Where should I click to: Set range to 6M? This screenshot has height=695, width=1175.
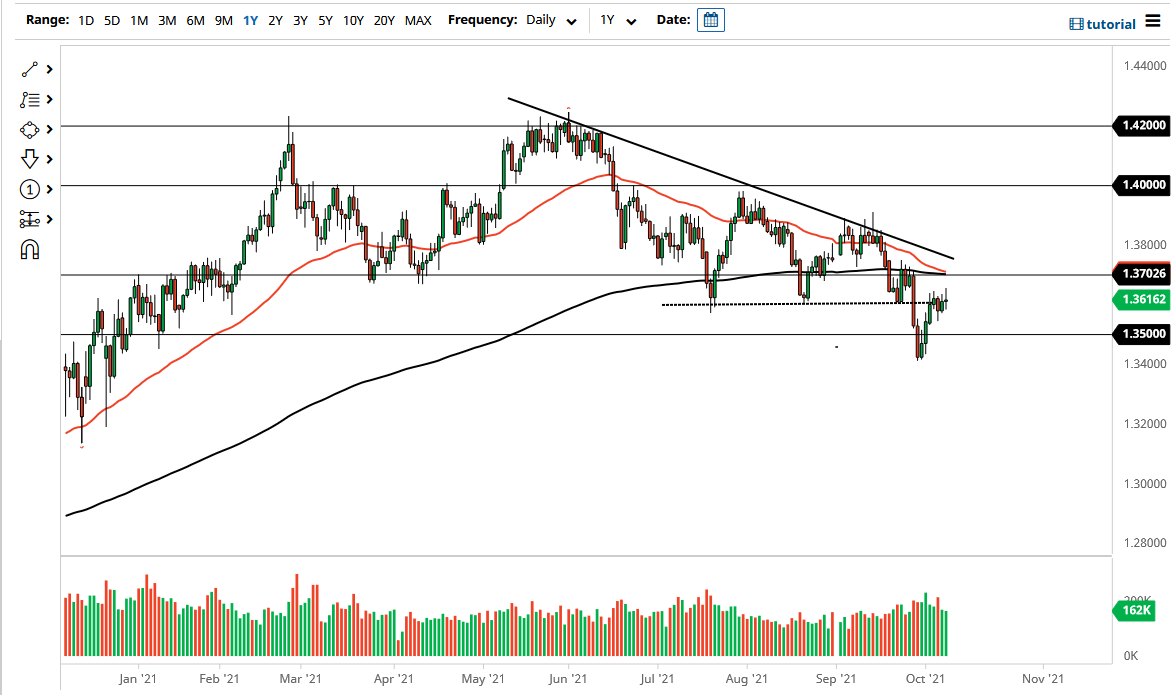coord(196,20)
